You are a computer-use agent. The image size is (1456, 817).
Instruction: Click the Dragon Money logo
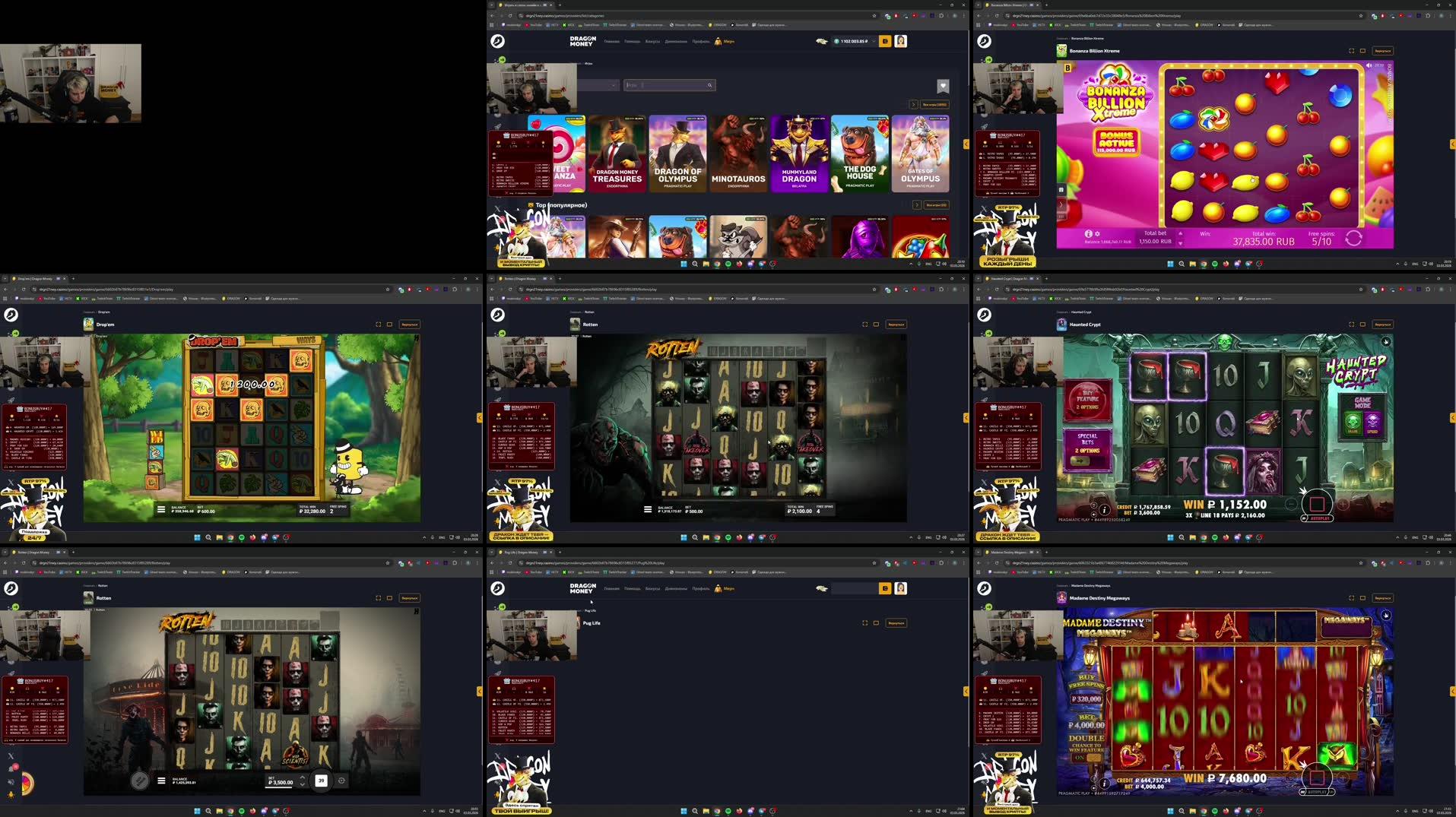581,41
